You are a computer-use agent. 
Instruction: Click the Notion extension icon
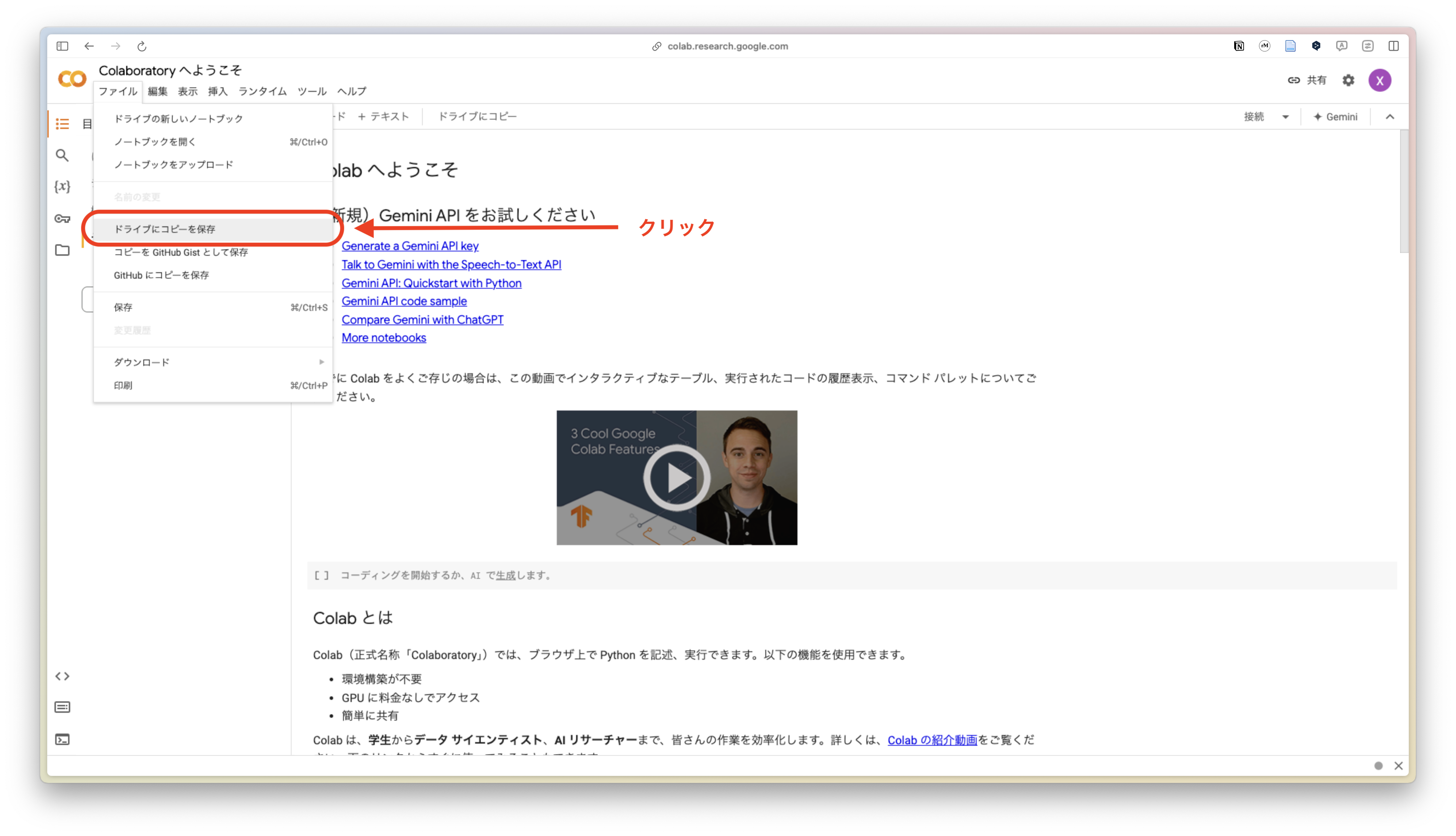(x=1239, y=46)
